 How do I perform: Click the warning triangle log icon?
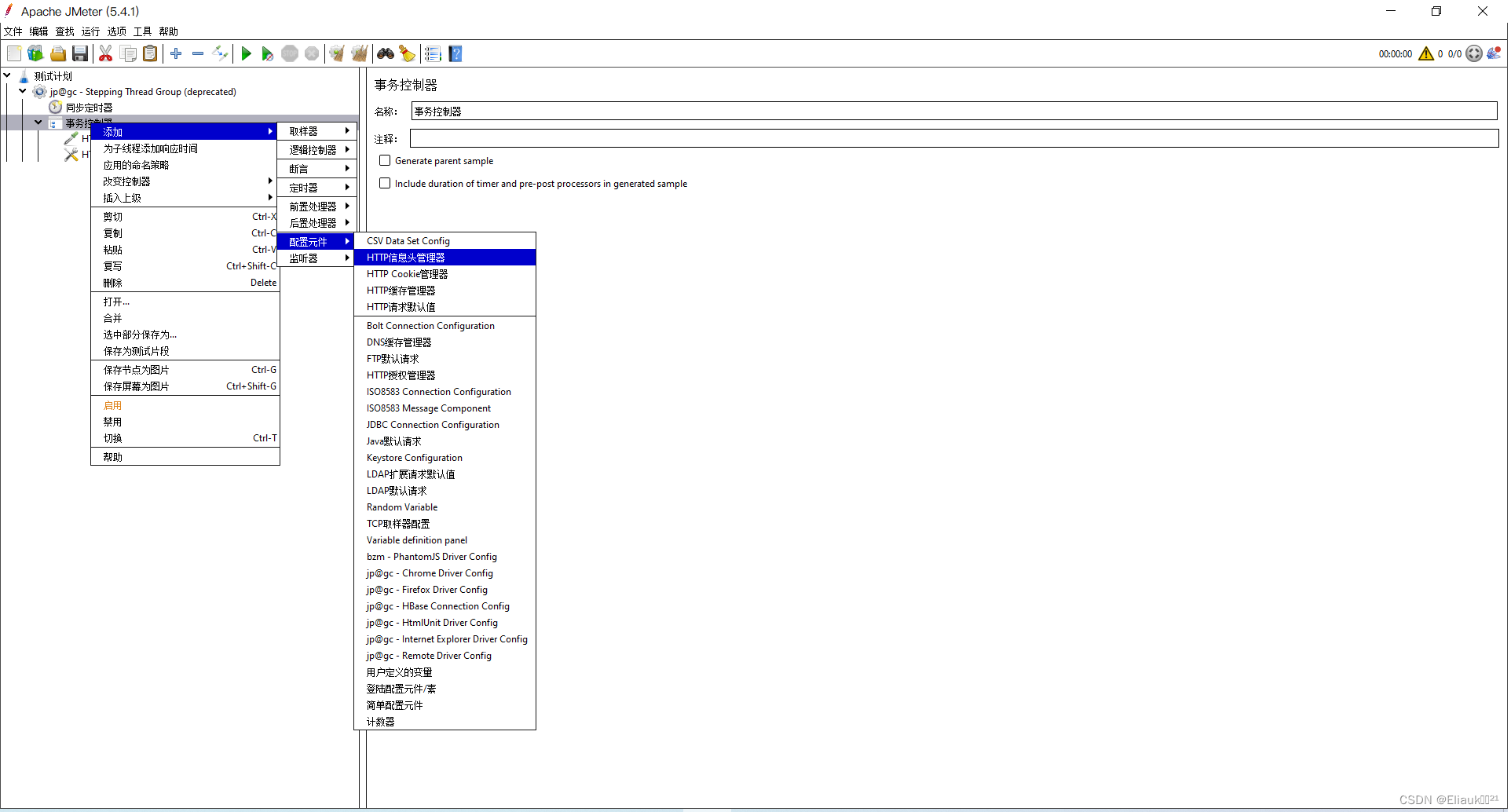coord(1426,53)
